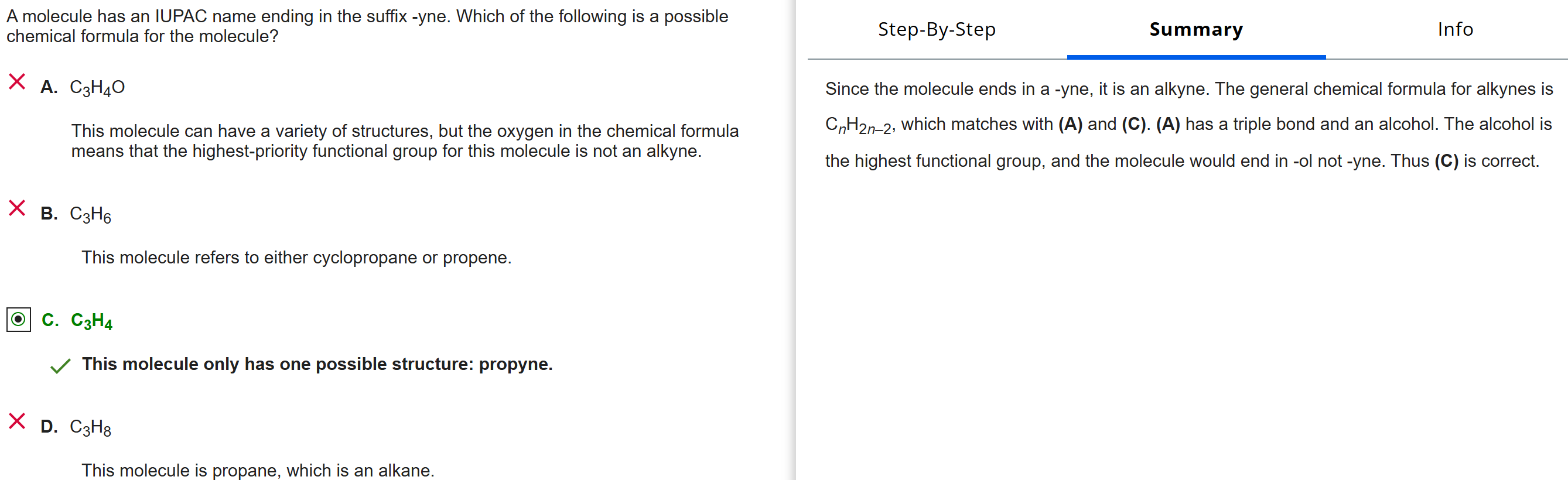Click the cyclopropane or propene explanation
The height and width of the screenshot is (480, 1568).
coord(296,258)
